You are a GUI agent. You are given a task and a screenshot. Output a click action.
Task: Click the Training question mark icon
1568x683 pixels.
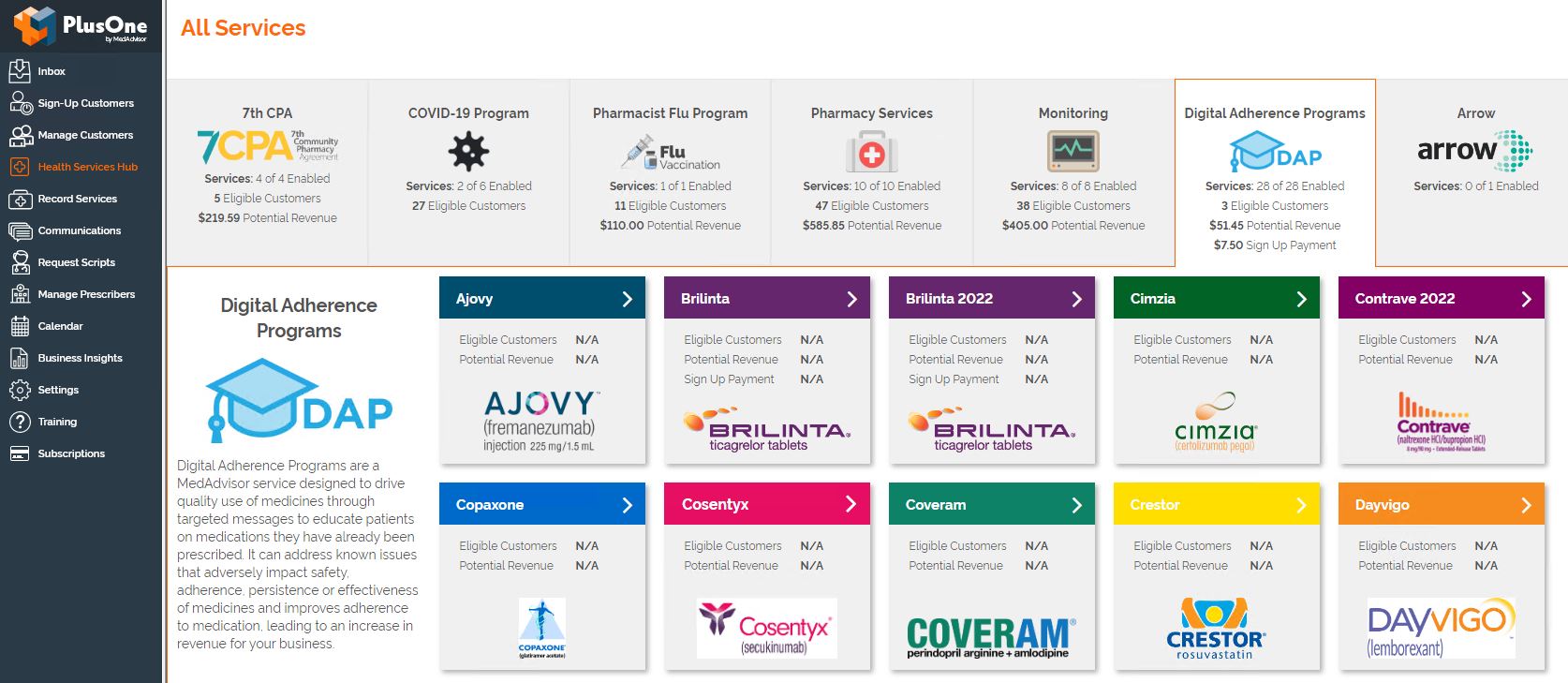(20, 422)
